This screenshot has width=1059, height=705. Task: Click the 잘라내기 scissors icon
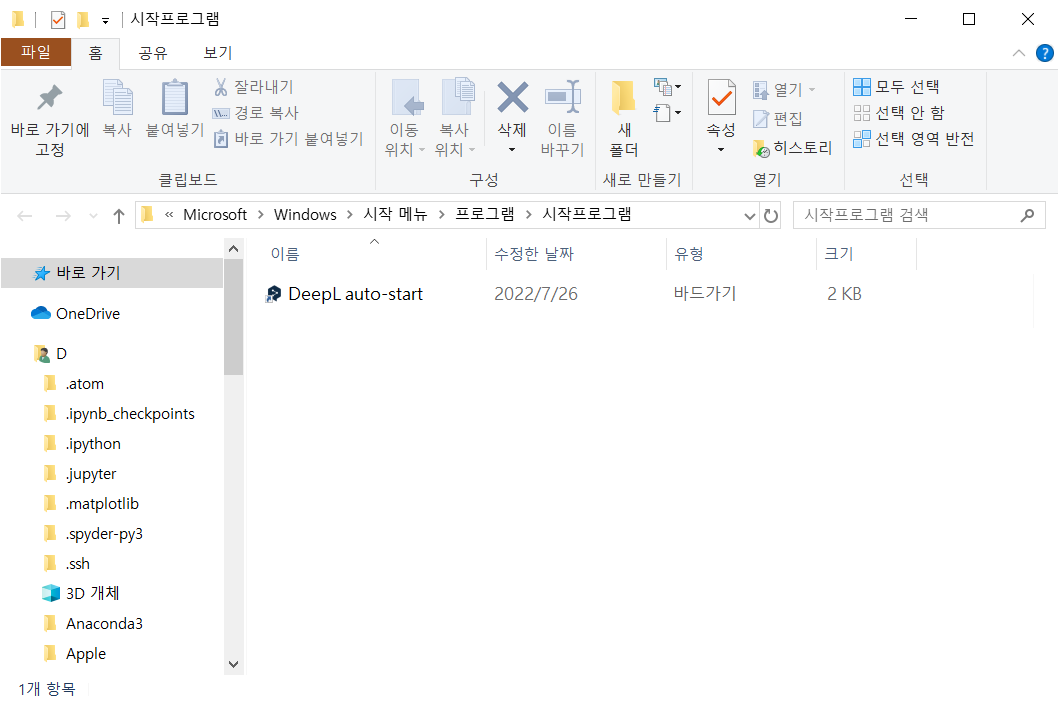coord(221,87)
